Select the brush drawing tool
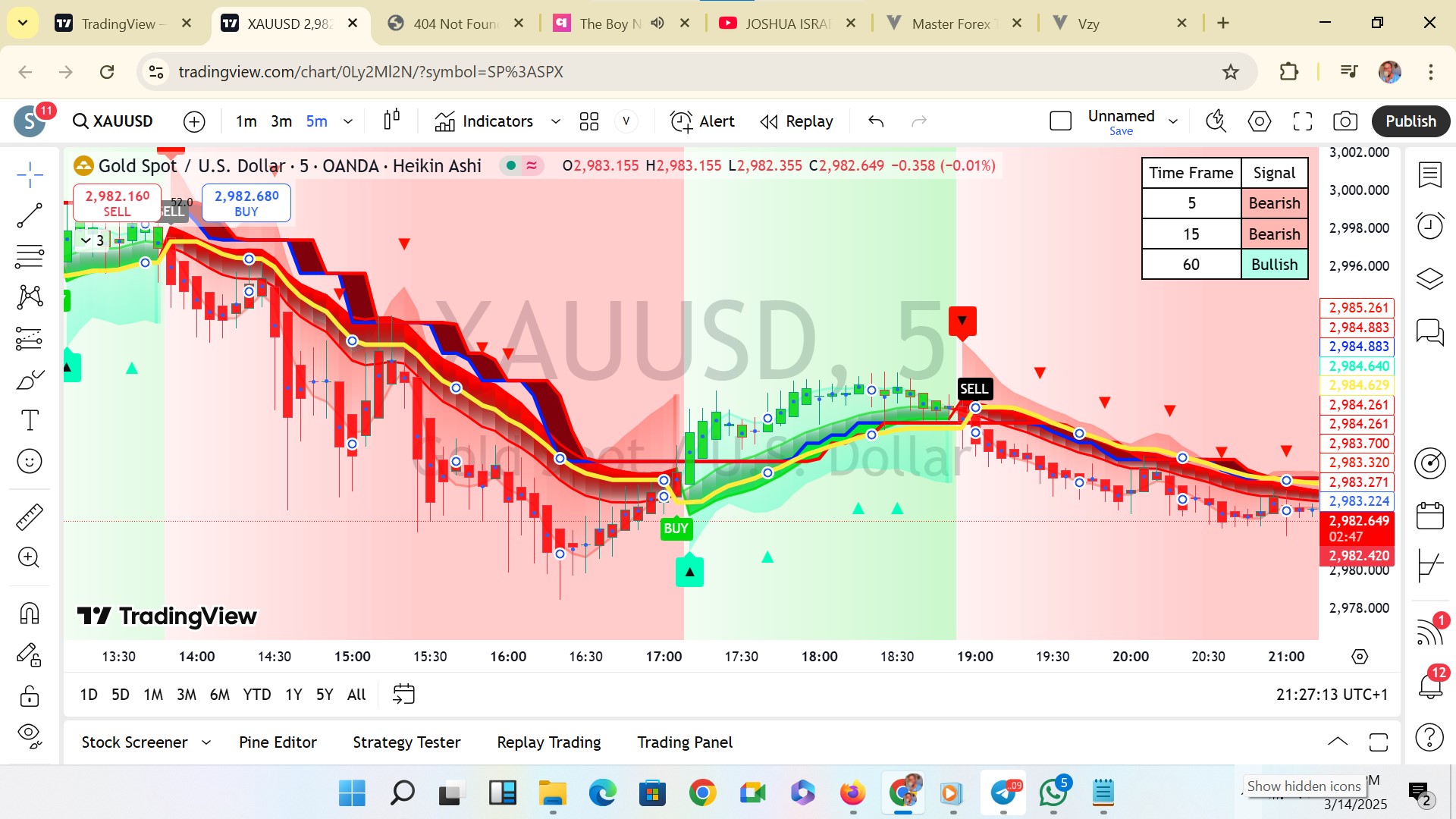The width and height of the screenshot is (1456, 819). [x=30, y=379]
